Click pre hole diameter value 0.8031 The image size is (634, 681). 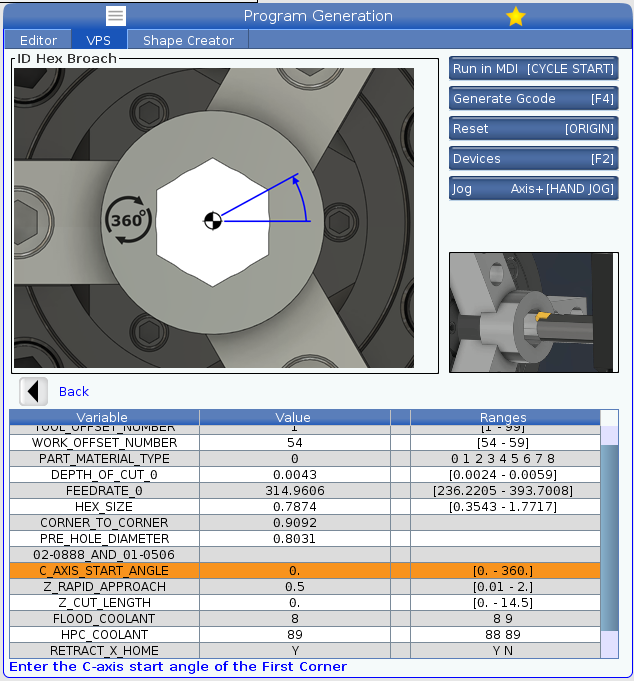coord(294,539)
